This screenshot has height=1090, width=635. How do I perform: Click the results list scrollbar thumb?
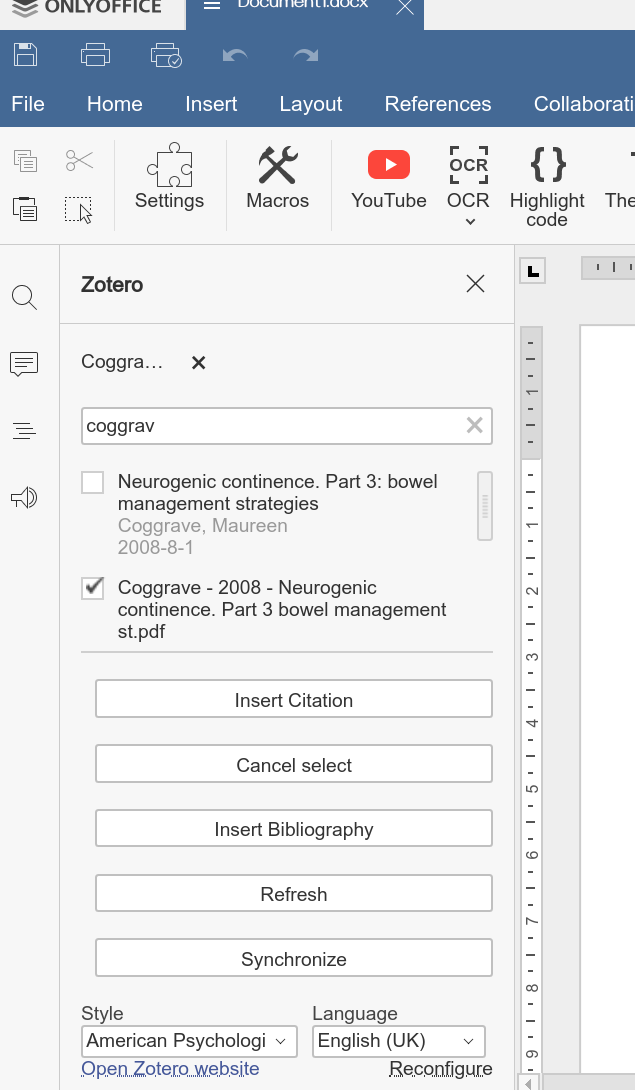click(x=485, y=506)
